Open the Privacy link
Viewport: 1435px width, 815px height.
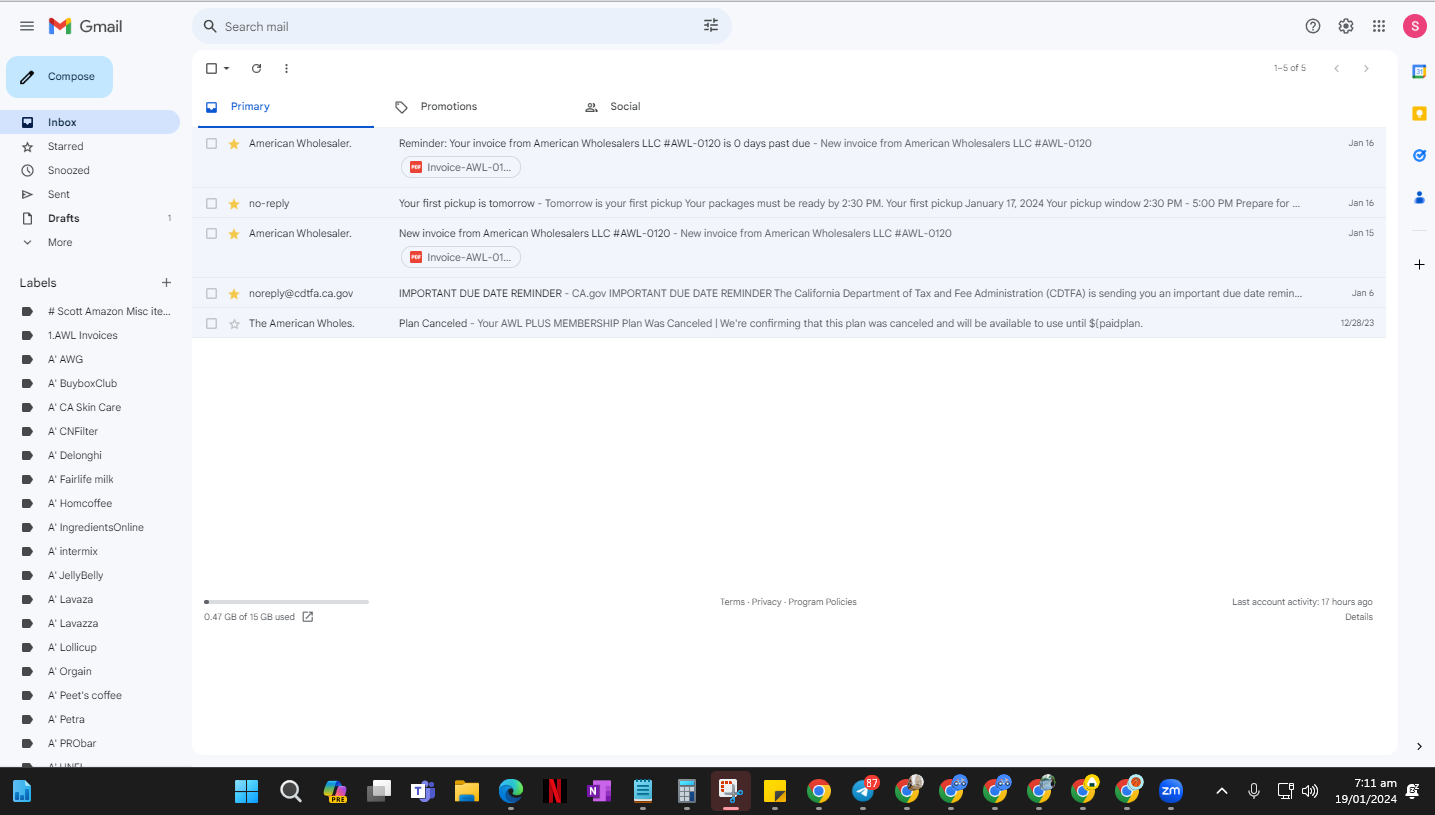pyautogui.click(x=766, y=602)
